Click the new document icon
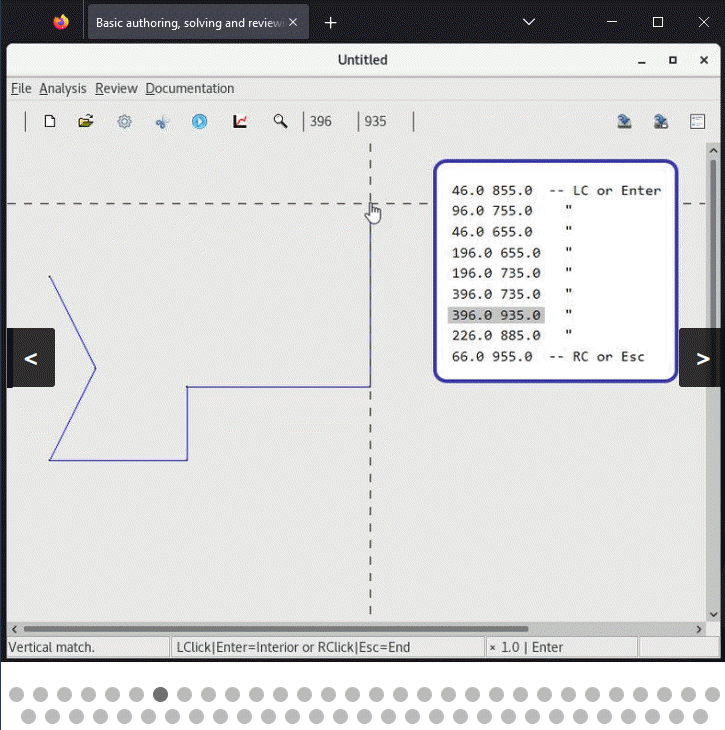 pos(49,122)
